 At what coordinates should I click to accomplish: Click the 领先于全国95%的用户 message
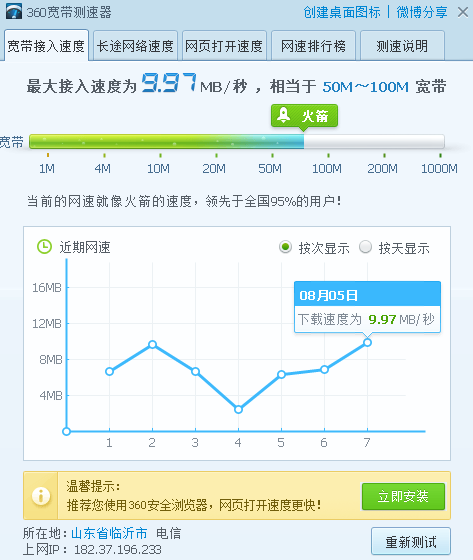[273, 201]
